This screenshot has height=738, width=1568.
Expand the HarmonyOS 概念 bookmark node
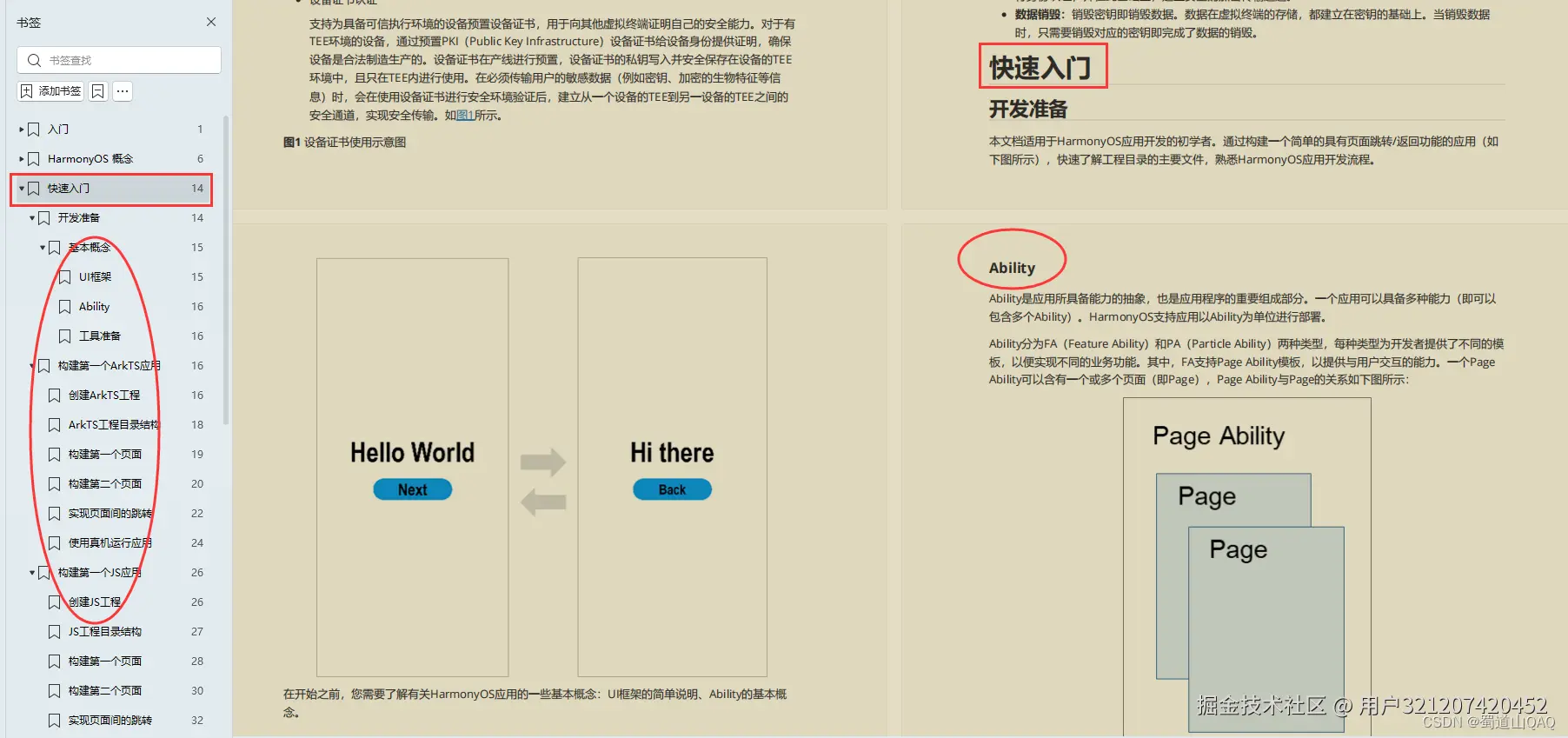(x=22, y=159)
